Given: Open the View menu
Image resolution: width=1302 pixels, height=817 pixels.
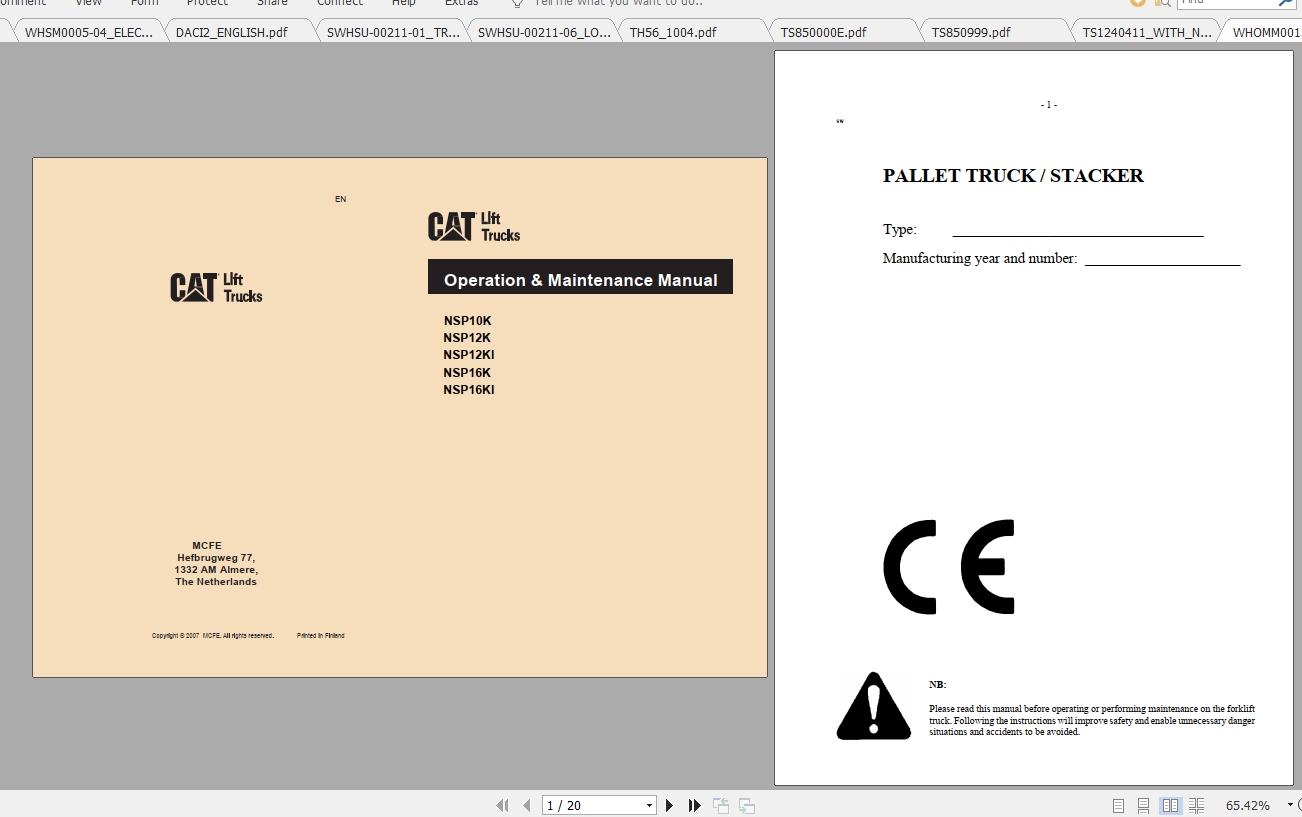Looking at the screenshot, I should click(88, 3).
